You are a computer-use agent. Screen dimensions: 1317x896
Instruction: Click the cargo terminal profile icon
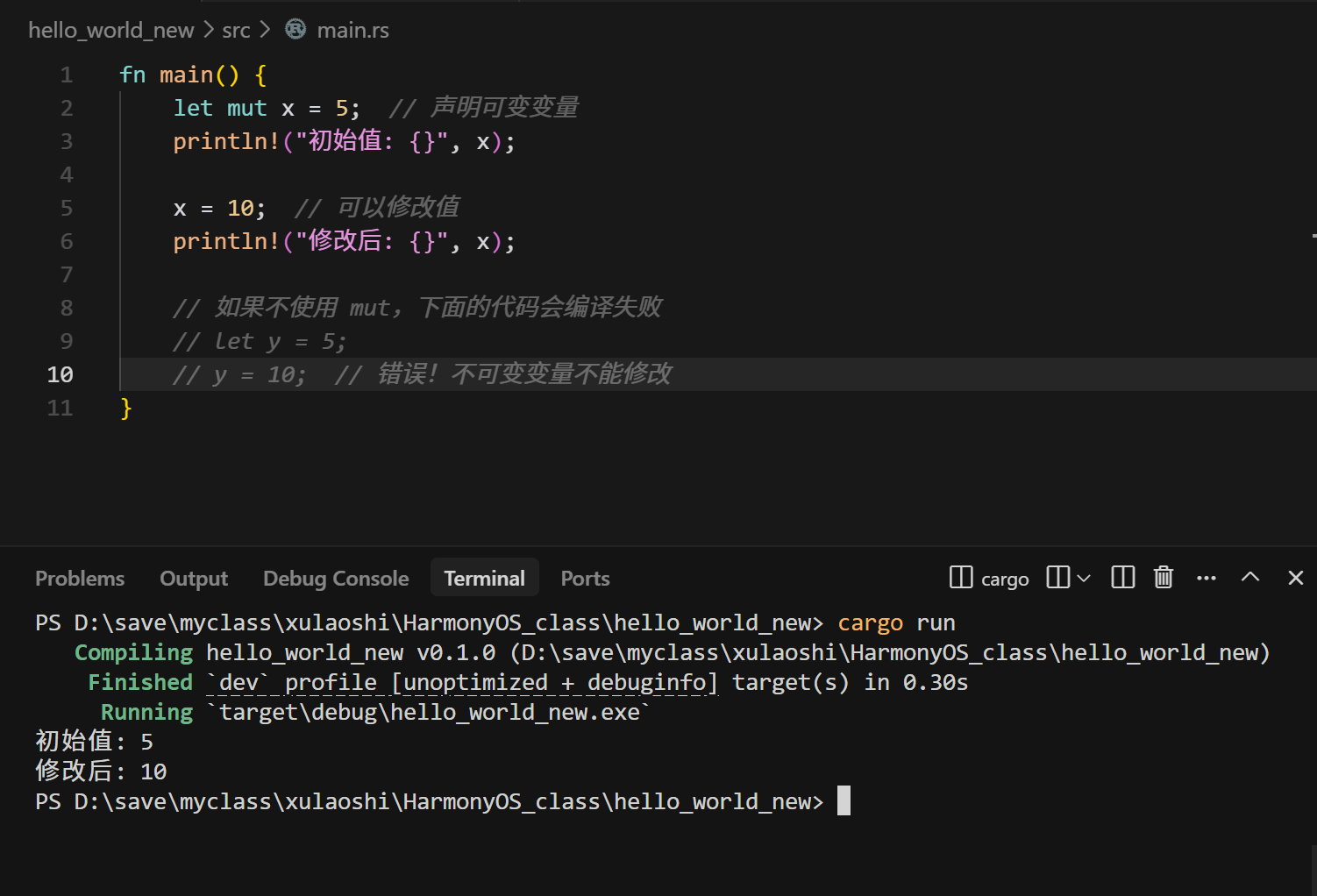(x=961, y=578)
